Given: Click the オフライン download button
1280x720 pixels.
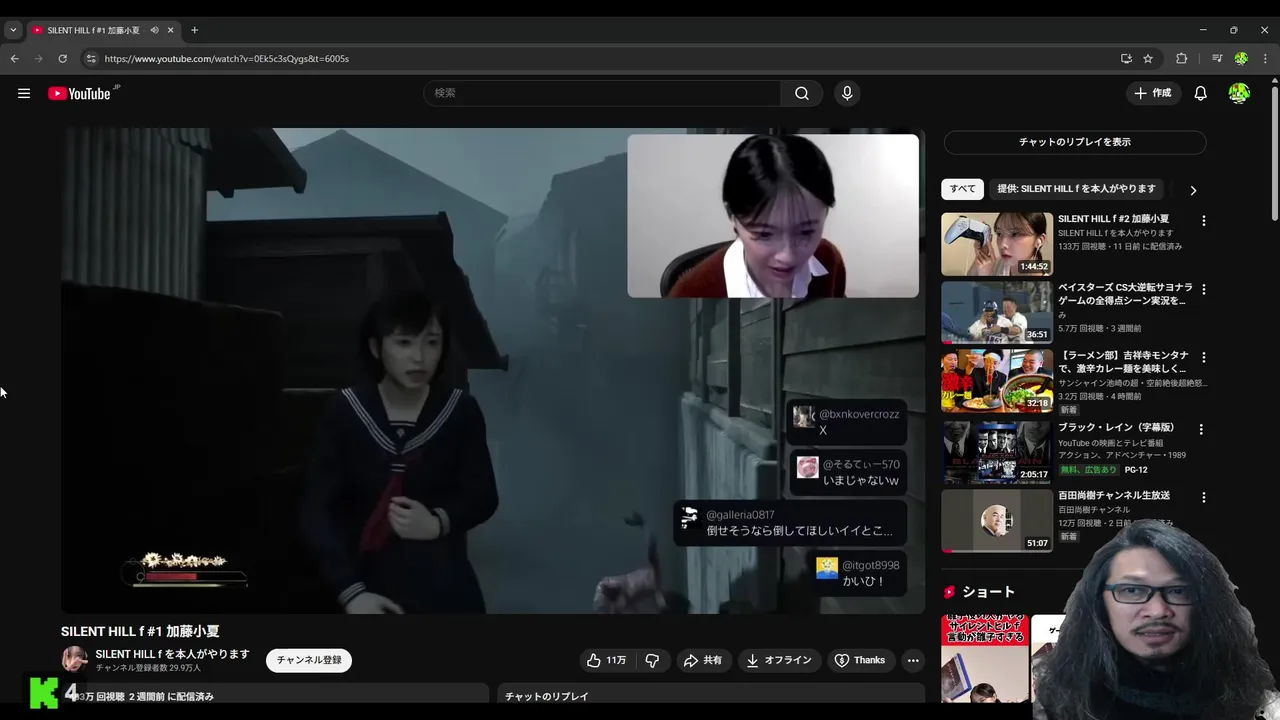Looking at the screenshot, I should point(780,660).
